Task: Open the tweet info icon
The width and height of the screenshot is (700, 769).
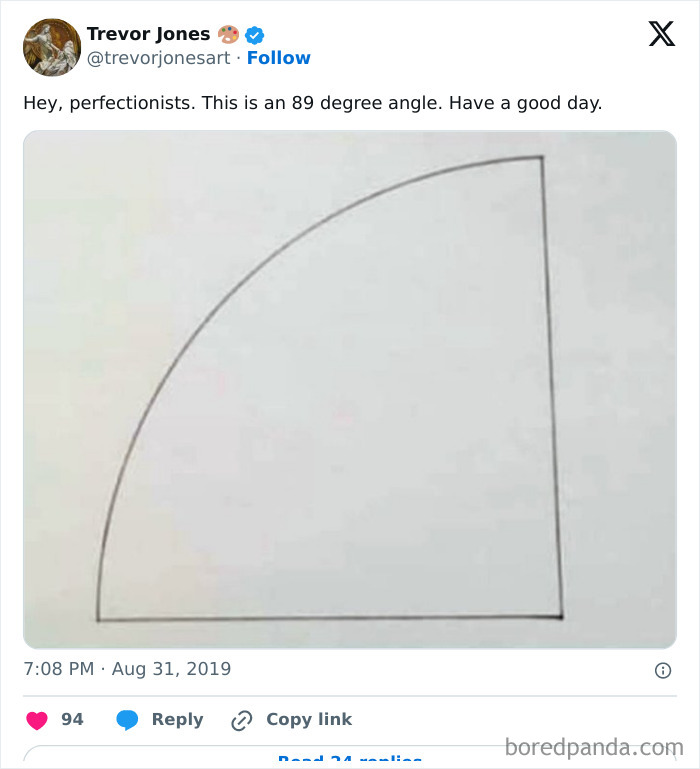Action: tap(662, 671)
